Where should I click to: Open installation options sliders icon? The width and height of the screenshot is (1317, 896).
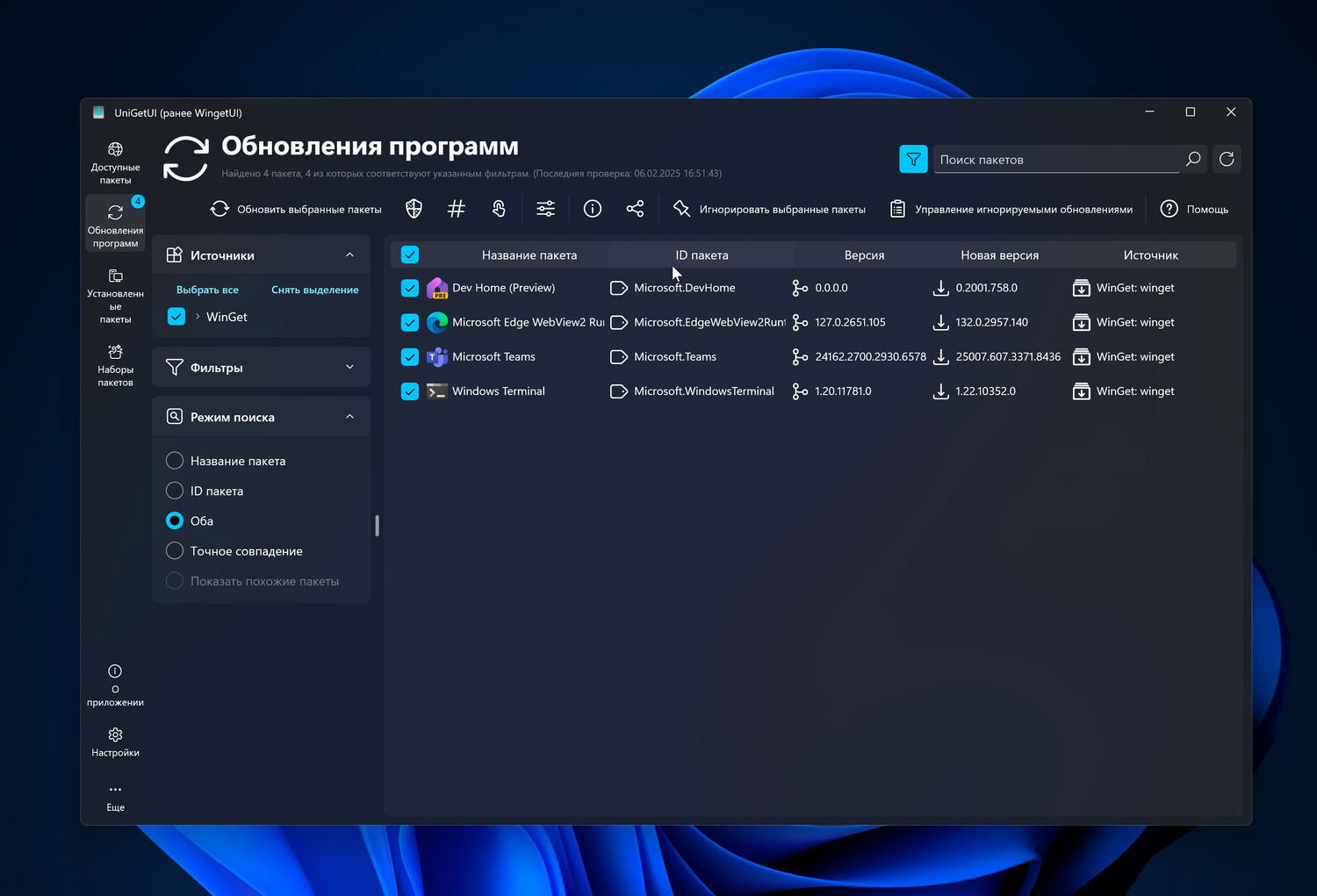(545, 209)
